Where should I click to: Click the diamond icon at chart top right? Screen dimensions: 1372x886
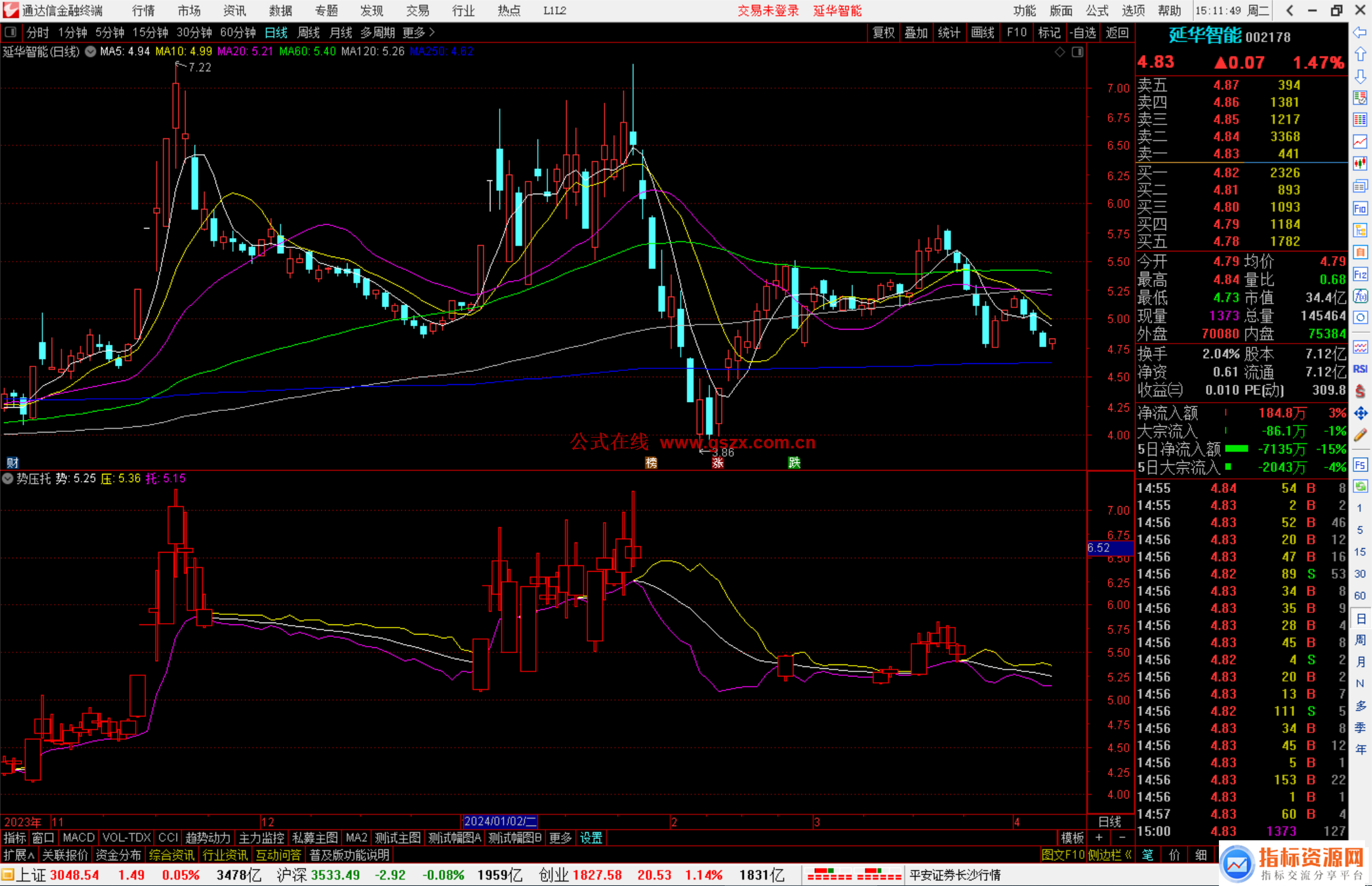pos(1059,52)
